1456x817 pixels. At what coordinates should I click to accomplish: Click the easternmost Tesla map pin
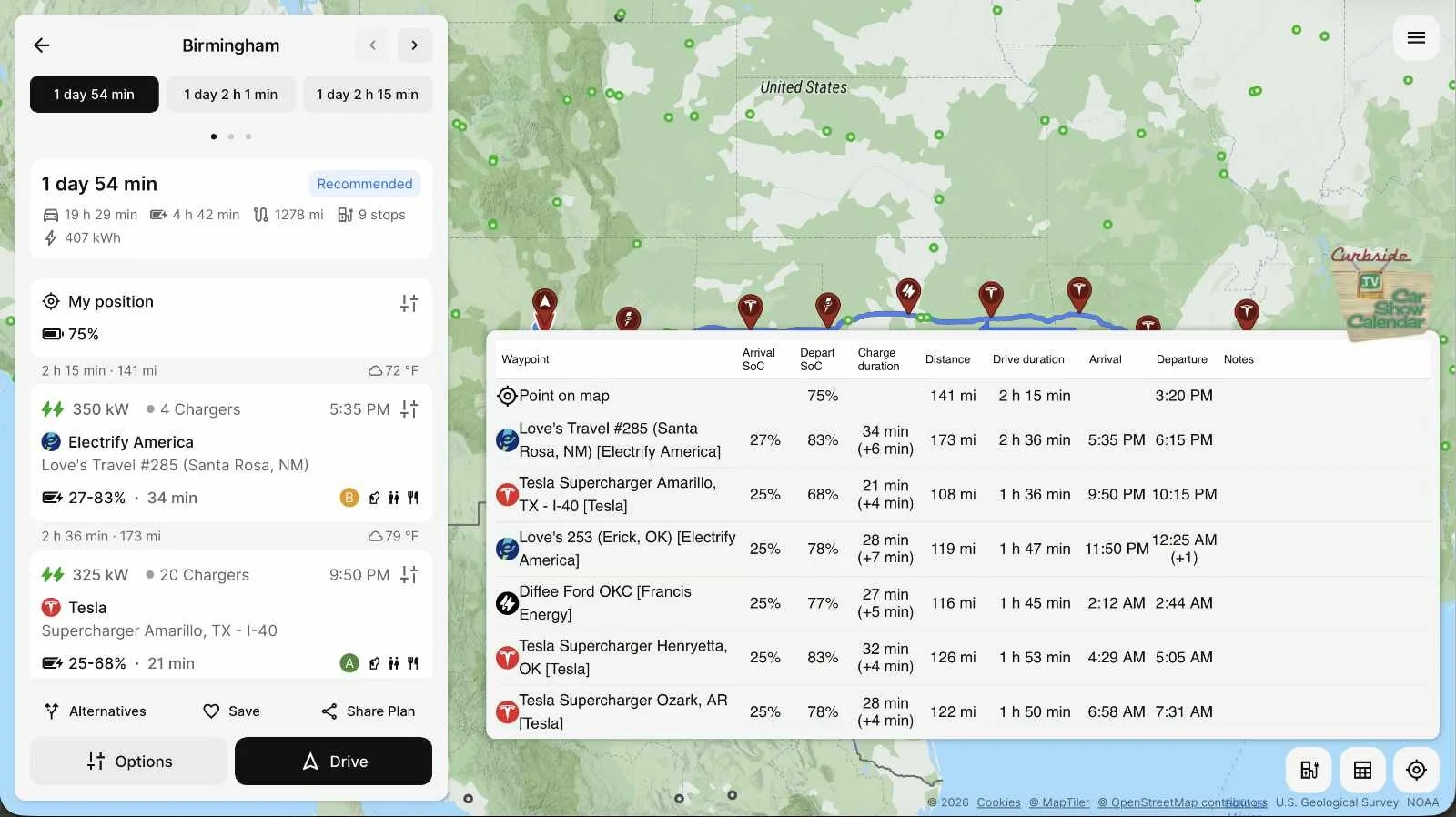pyautogui.click(x=1246, y=314)
